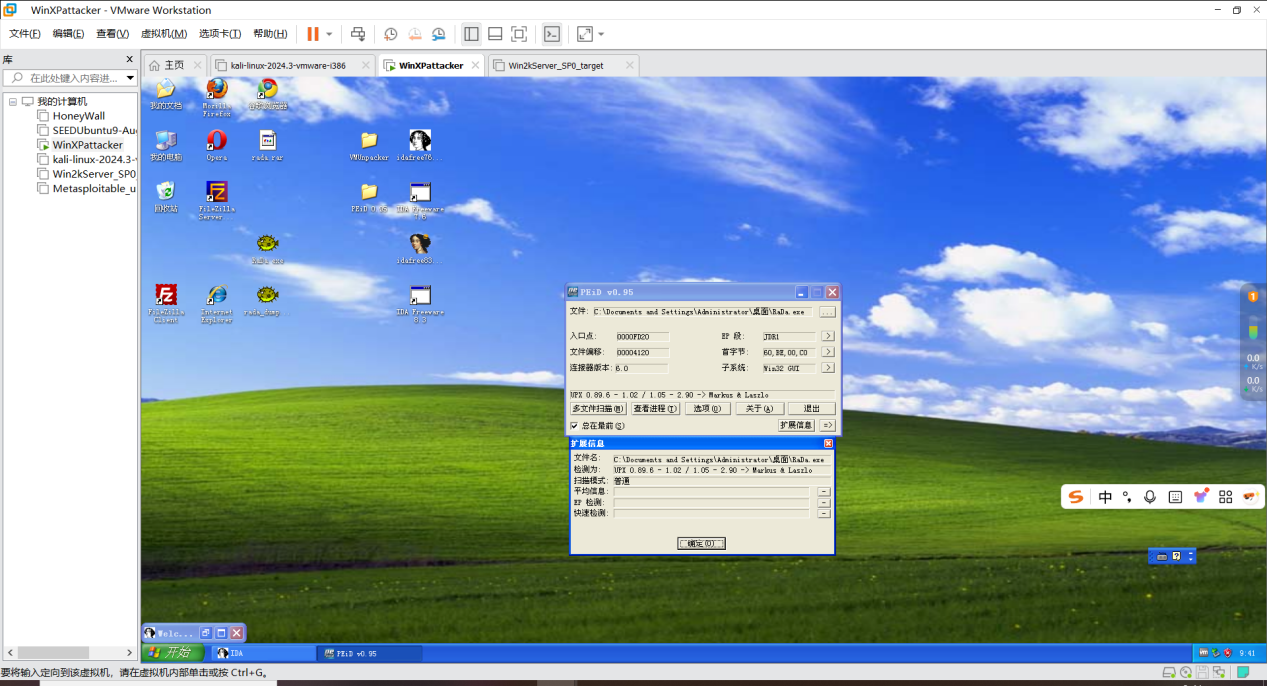This screenshot has width=1267, height=686.
Task: Click 多文件扫描(M) button in PEiD
Action: [x=599, y=408]
